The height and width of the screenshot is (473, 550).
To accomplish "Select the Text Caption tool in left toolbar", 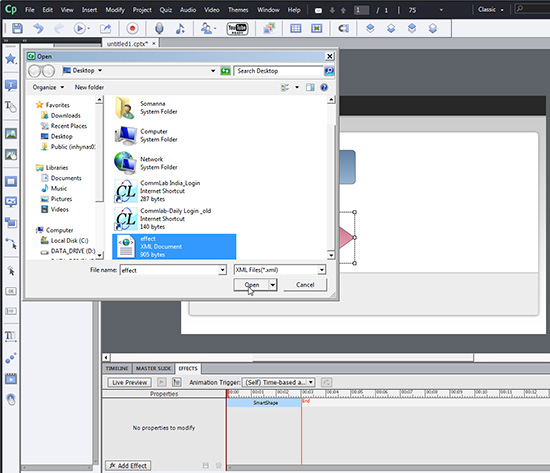I will pos(11,85).
